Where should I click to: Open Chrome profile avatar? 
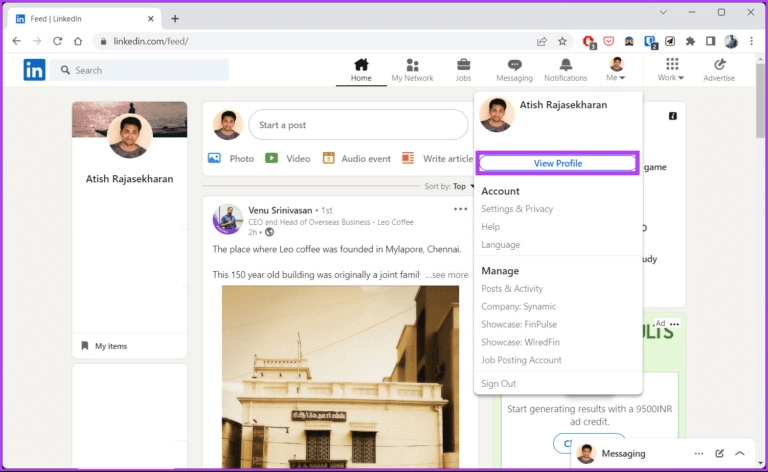731,42
